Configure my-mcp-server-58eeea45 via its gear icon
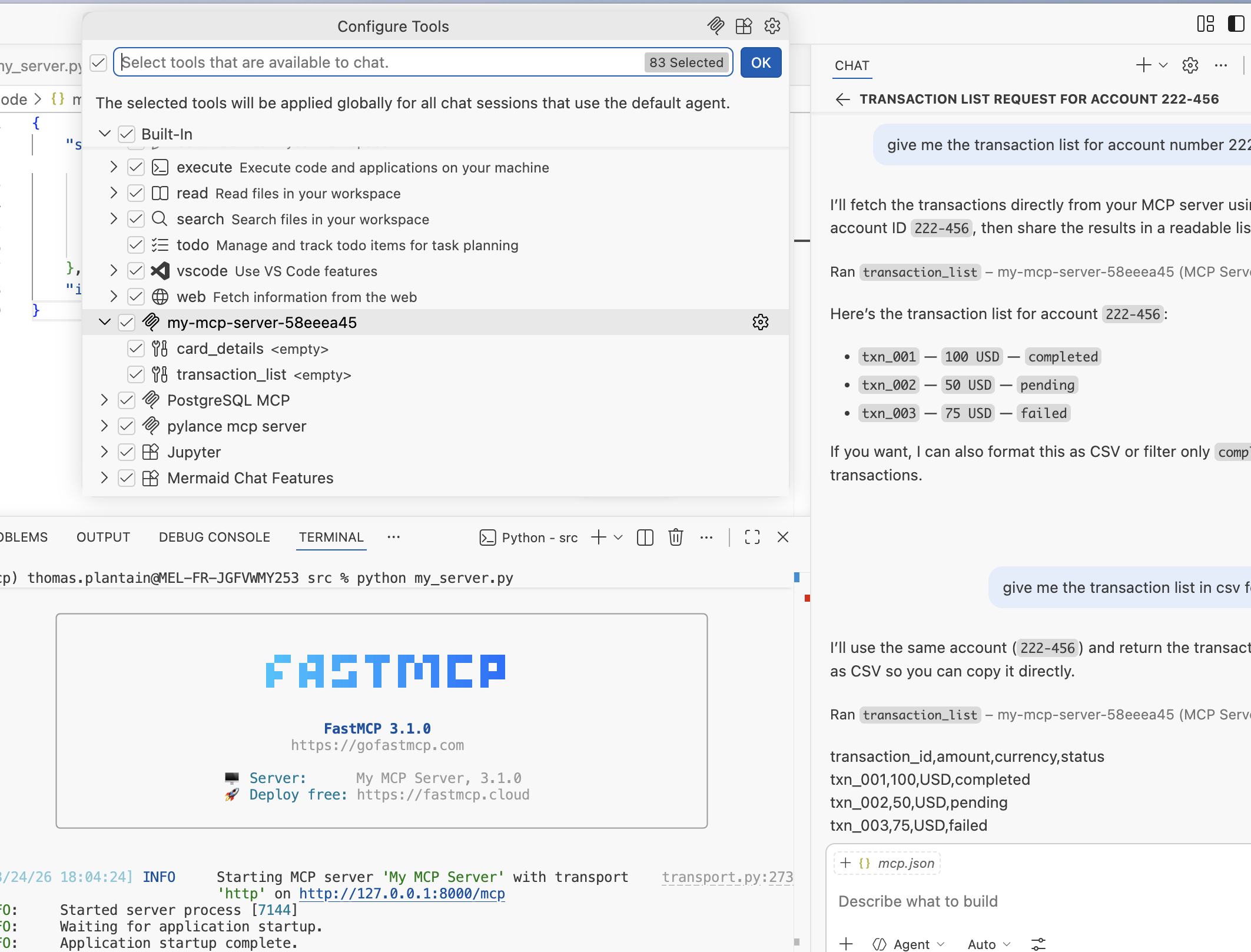The height and width of the screenshot is (952, 1251). [761, 322]
